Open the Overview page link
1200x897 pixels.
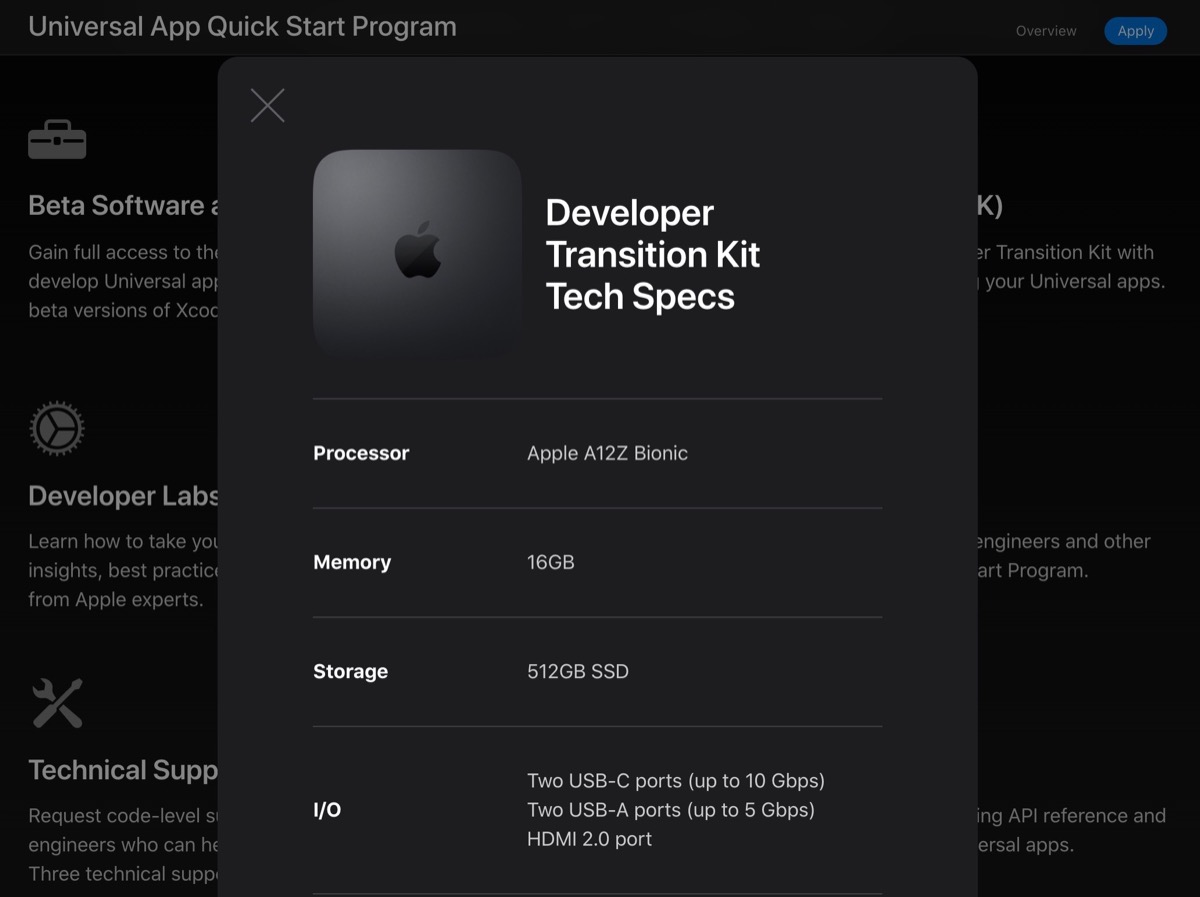[1046, 31]
